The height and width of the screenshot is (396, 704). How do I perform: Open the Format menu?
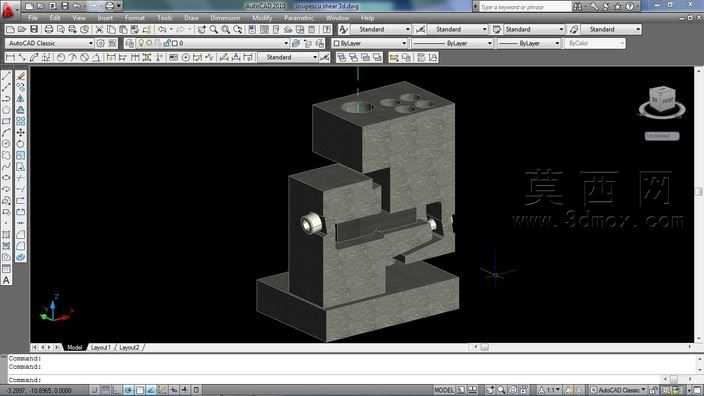[135, 18]
